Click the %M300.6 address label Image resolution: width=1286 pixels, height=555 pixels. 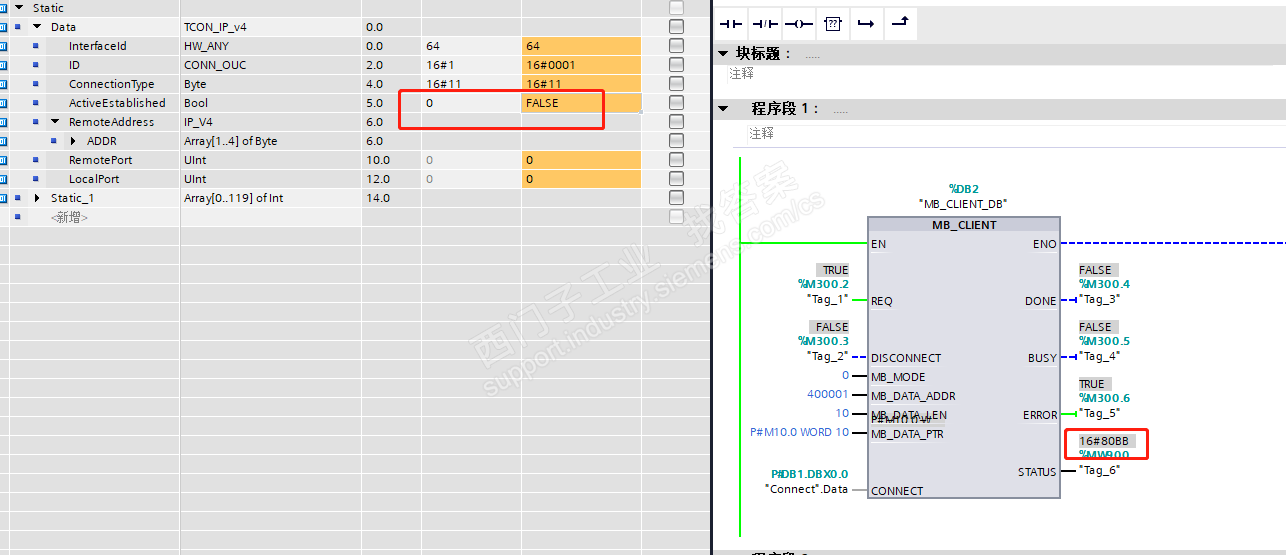click(1104, 398)
